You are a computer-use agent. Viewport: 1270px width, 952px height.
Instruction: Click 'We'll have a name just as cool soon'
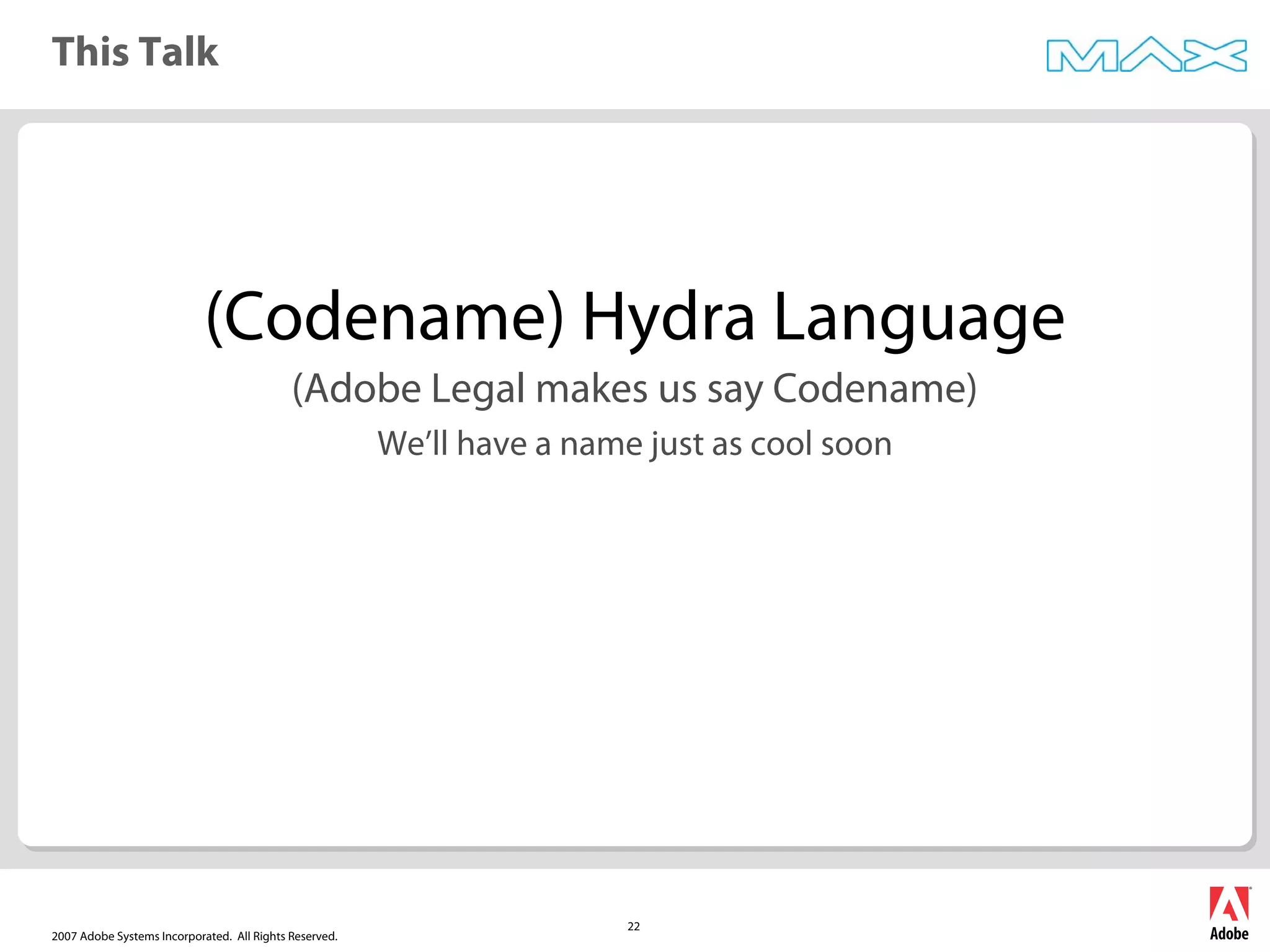[634, 444]
